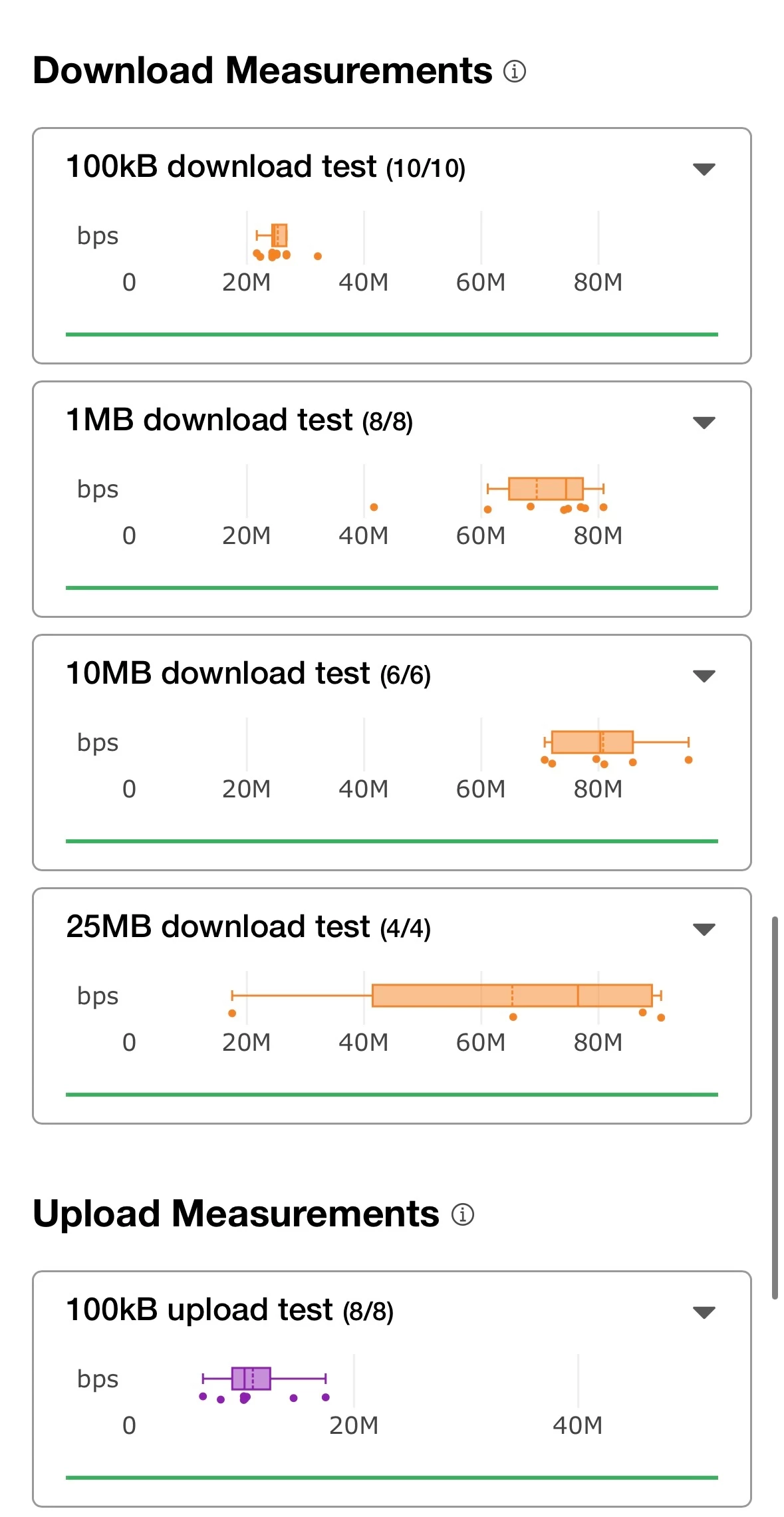Click the 1MB download outlier dot near 40M

pos(374,507)
